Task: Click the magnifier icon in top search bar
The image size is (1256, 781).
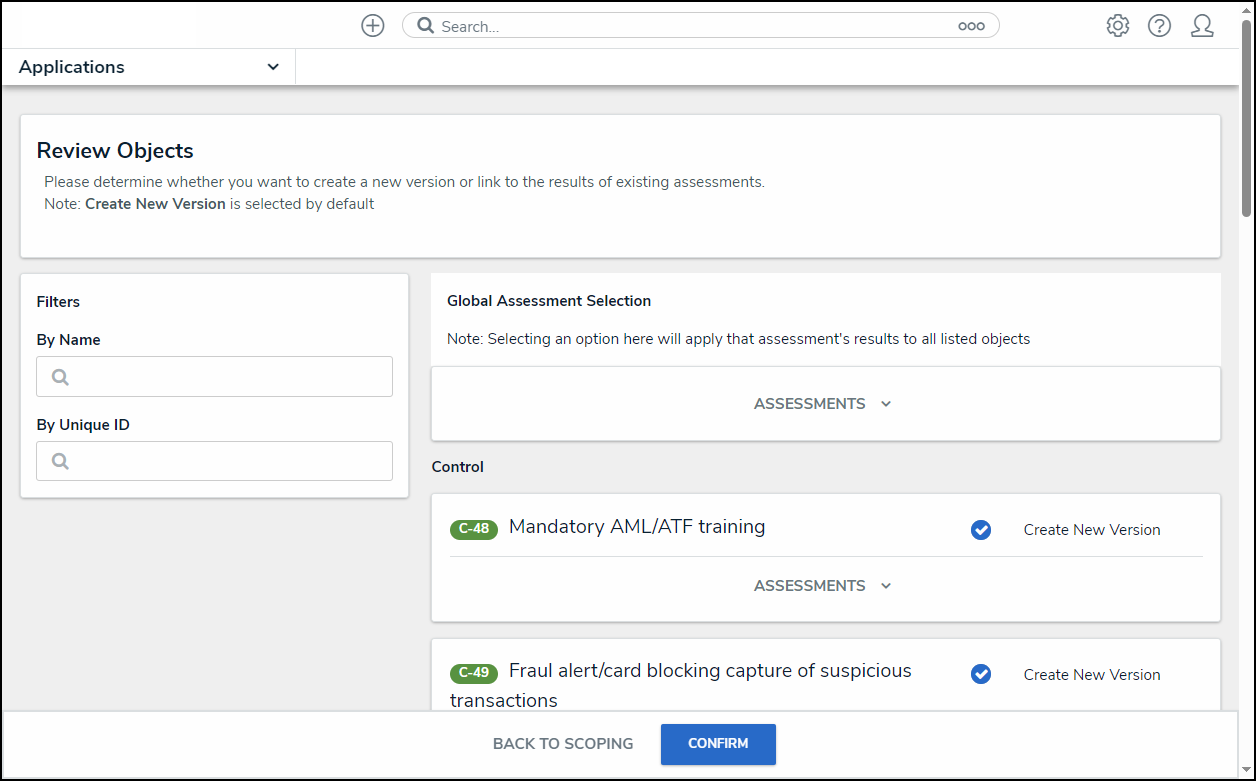Action: coord(426,26)
